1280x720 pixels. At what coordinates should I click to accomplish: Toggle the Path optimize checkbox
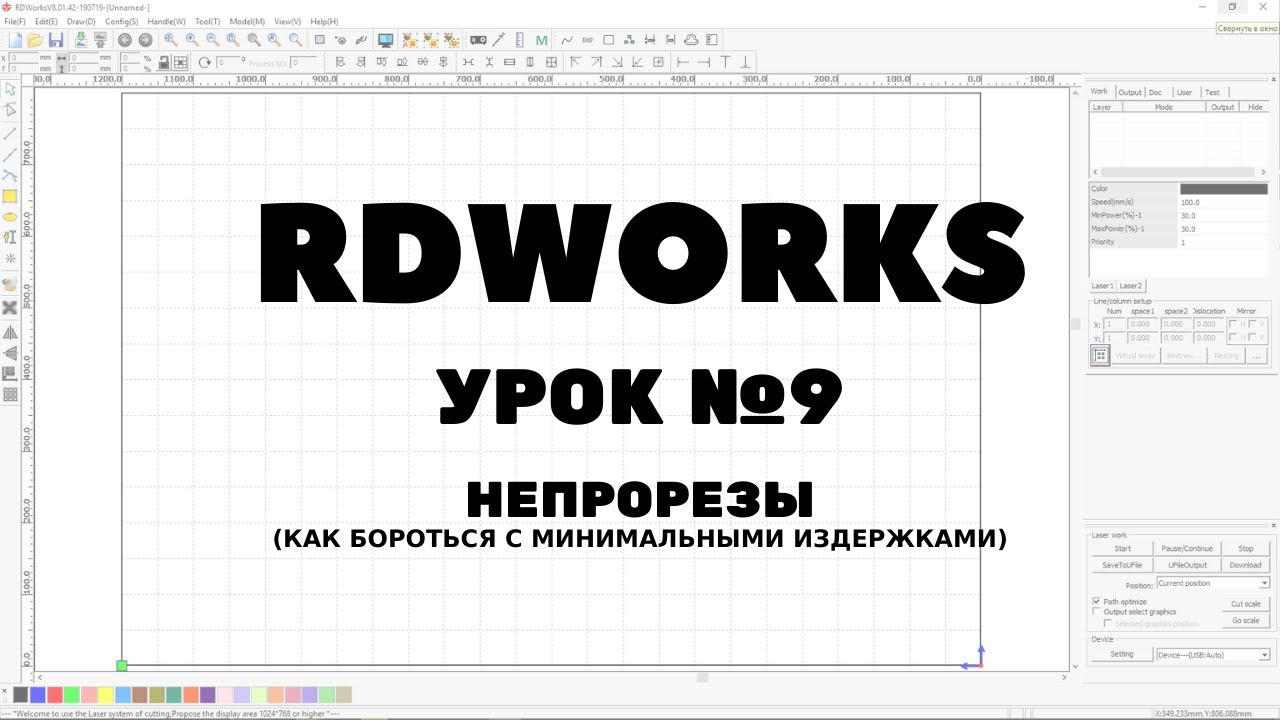tap(1096, 602)
